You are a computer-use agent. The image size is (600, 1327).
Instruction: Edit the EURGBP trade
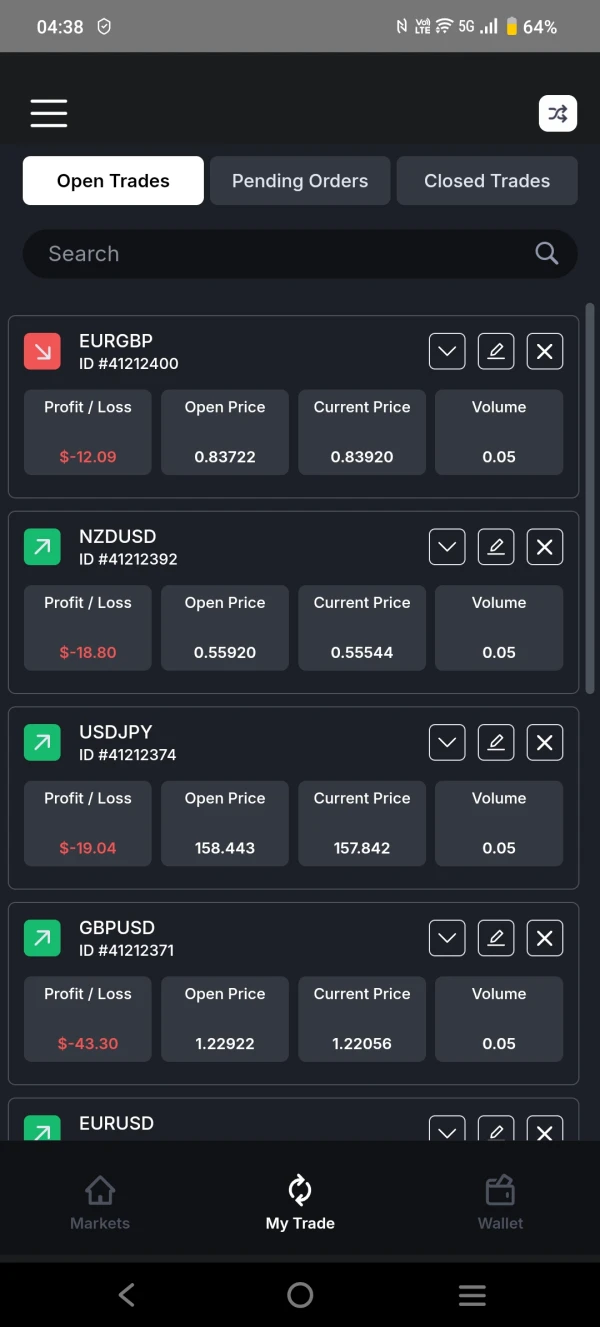pos(496,351)
